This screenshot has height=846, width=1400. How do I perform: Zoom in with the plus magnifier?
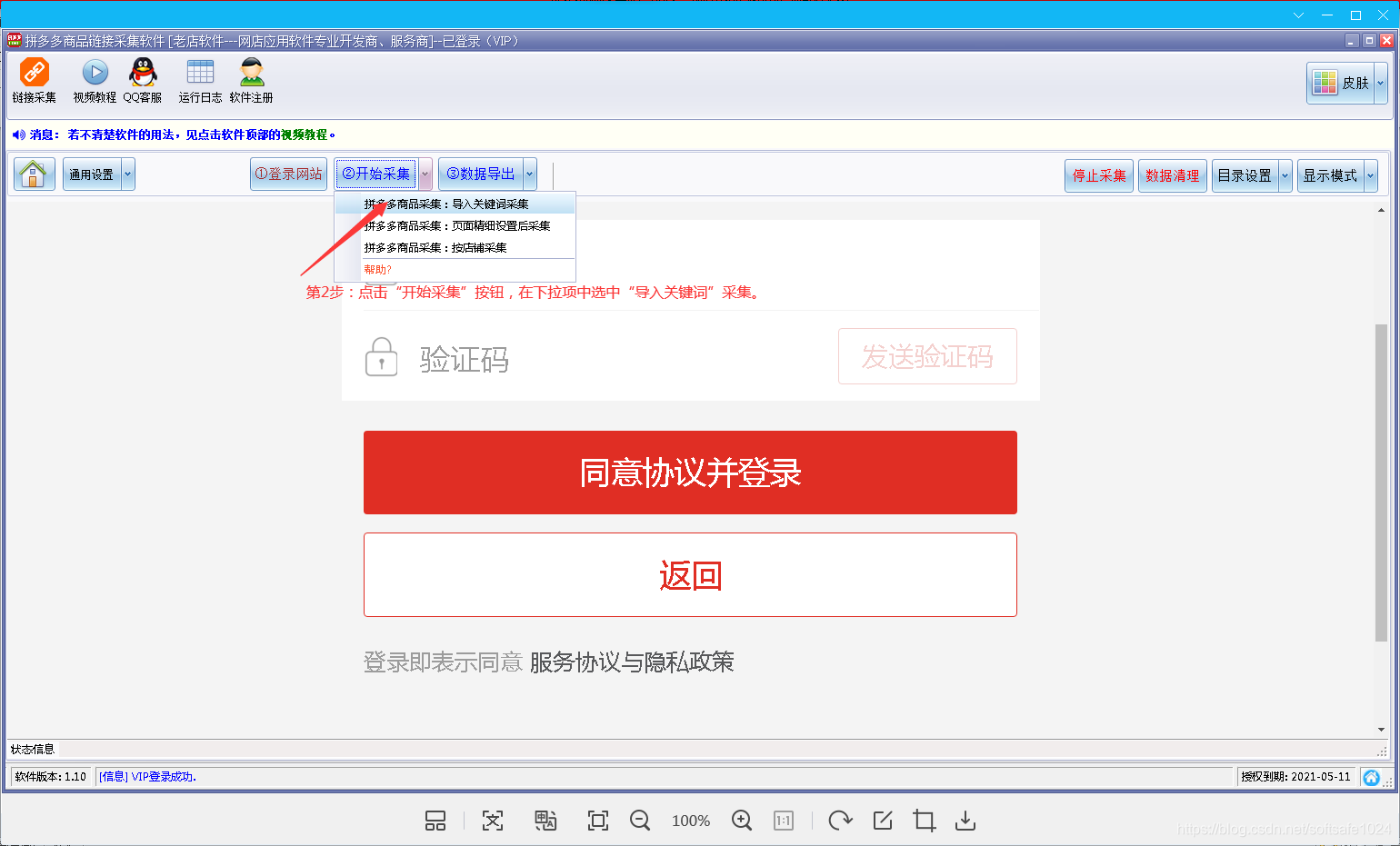click(742, 821)
